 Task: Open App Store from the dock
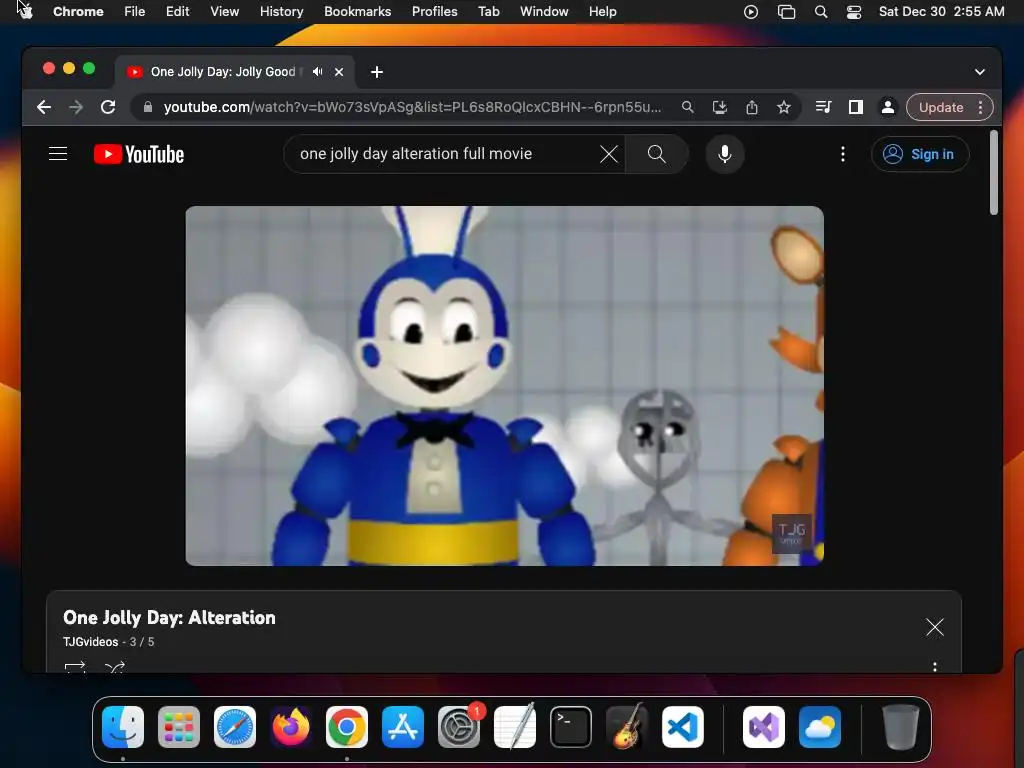click(403, 727)
